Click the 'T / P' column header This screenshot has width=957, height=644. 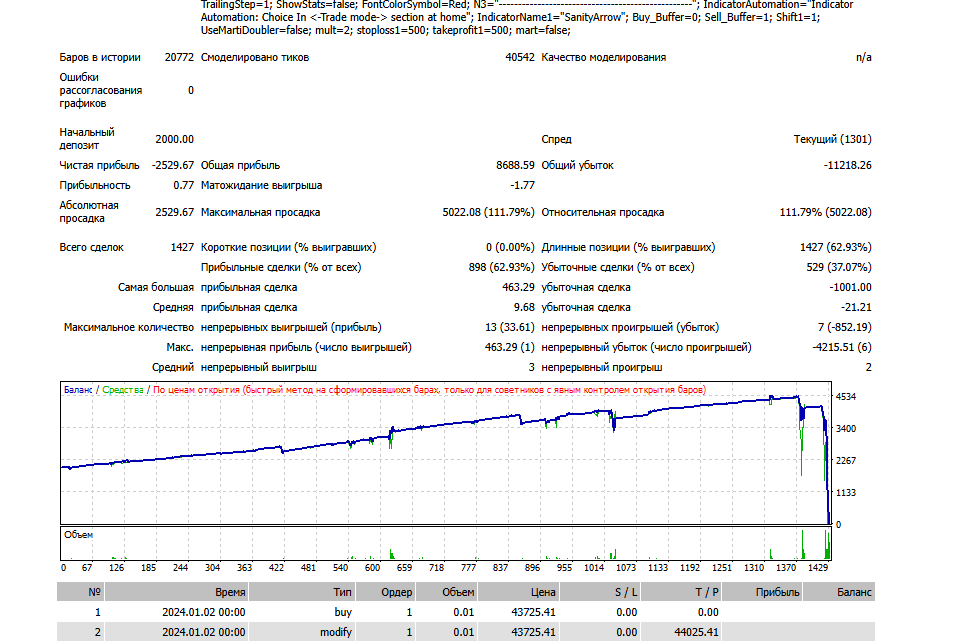[x=707, y=592]
